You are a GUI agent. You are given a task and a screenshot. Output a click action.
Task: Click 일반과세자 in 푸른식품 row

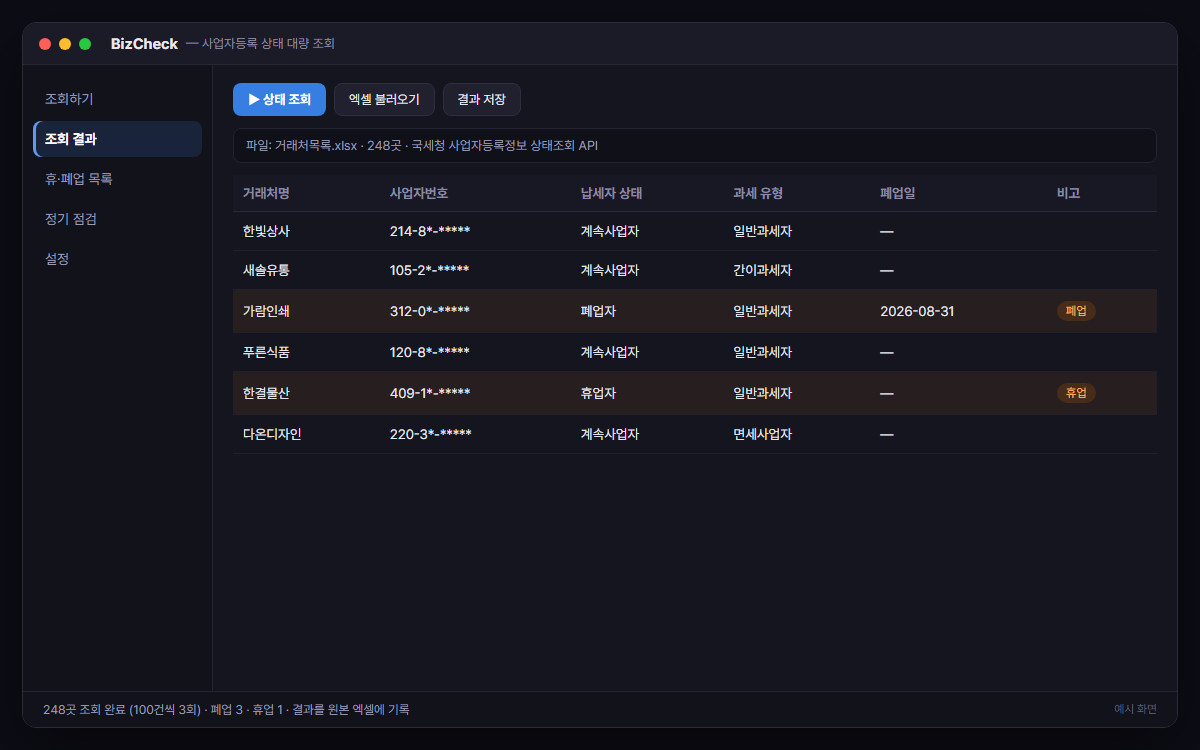coord(763,352)
